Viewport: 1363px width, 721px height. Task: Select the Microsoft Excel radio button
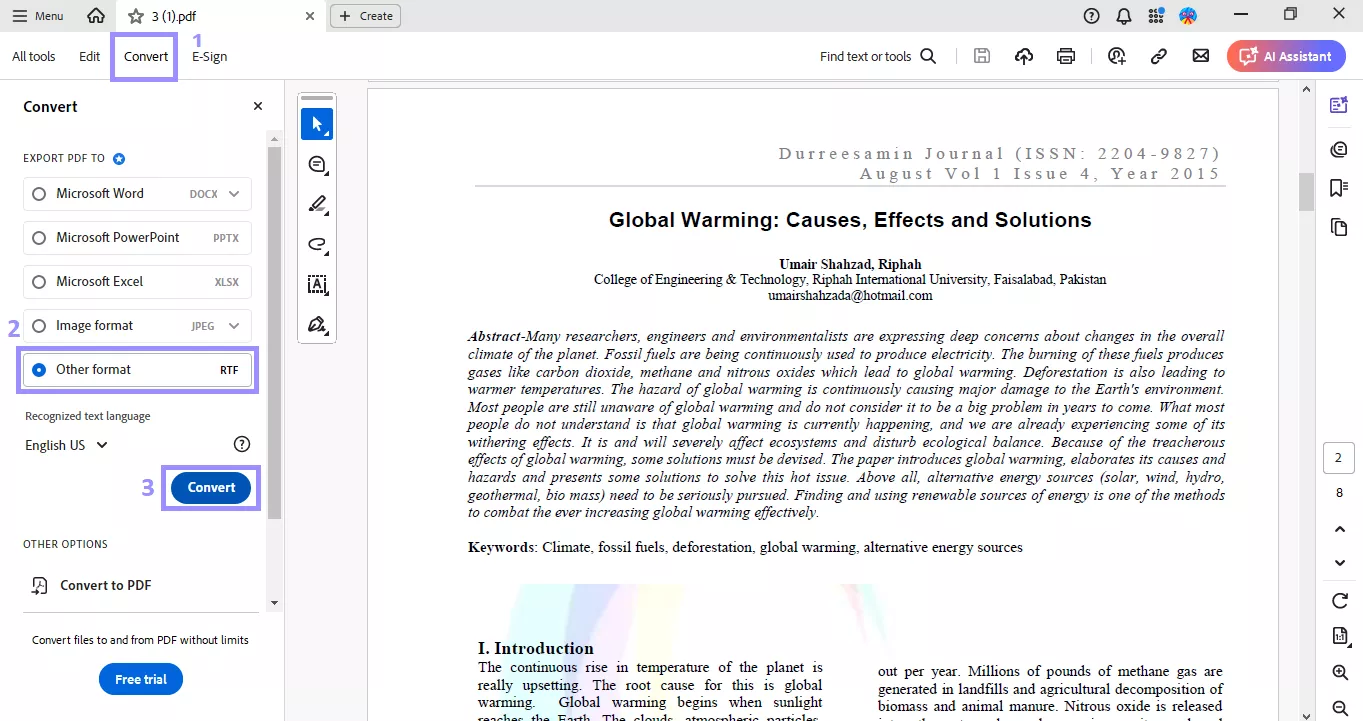click(39, 282)
